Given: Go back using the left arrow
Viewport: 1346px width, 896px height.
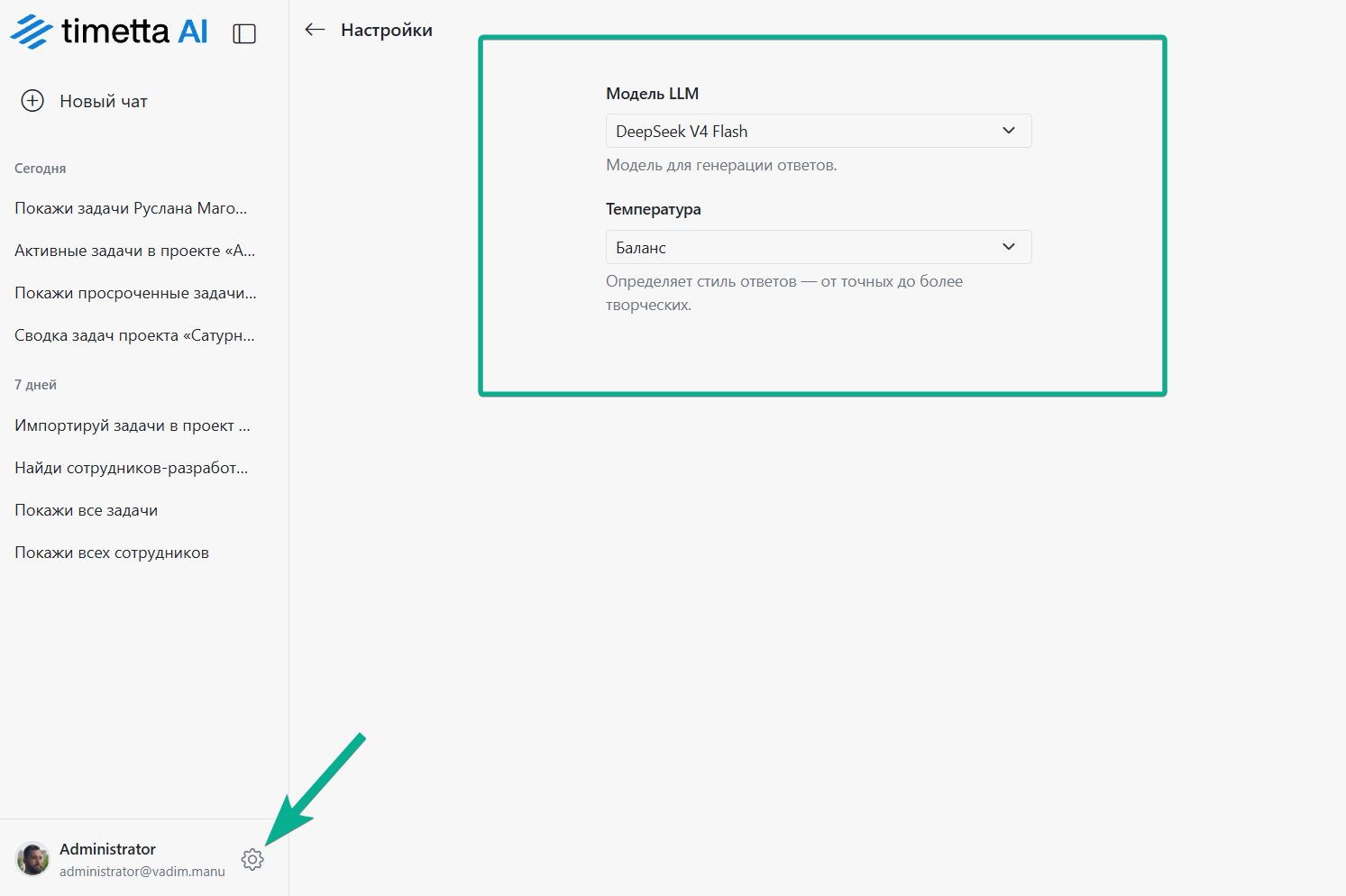Looking at the screenshot, I should (x=315, y=30).
